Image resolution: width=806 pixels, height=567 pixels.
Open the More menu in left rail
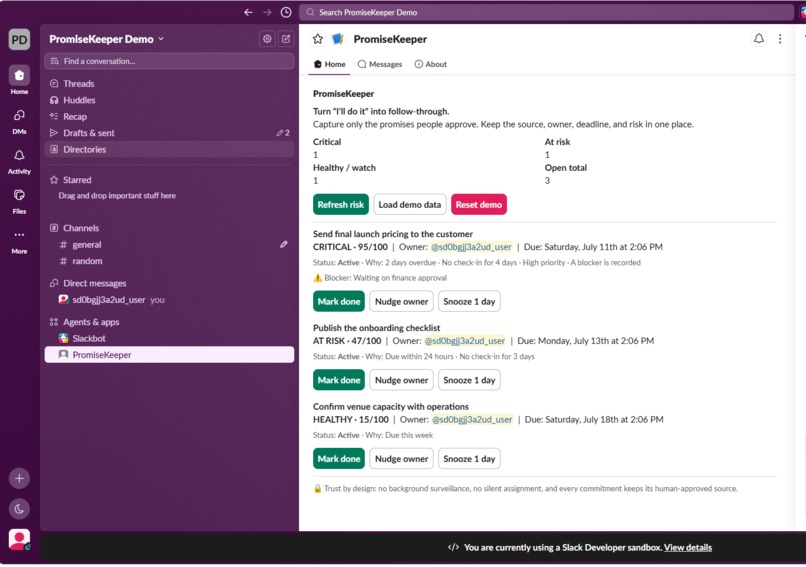tap(19, 235)
